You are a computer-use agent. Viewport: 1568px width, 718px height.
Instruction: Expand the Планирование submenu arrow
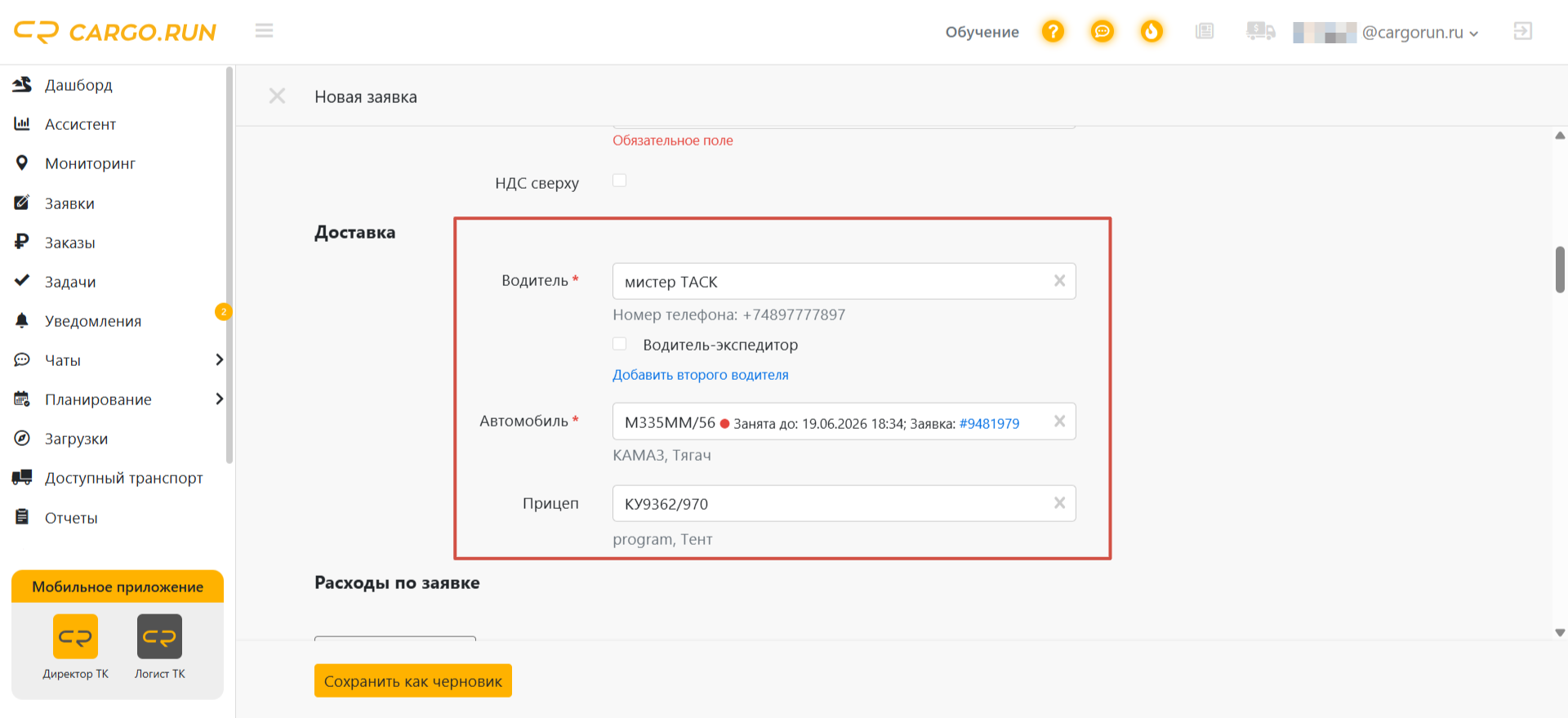[x=219, y=399]
